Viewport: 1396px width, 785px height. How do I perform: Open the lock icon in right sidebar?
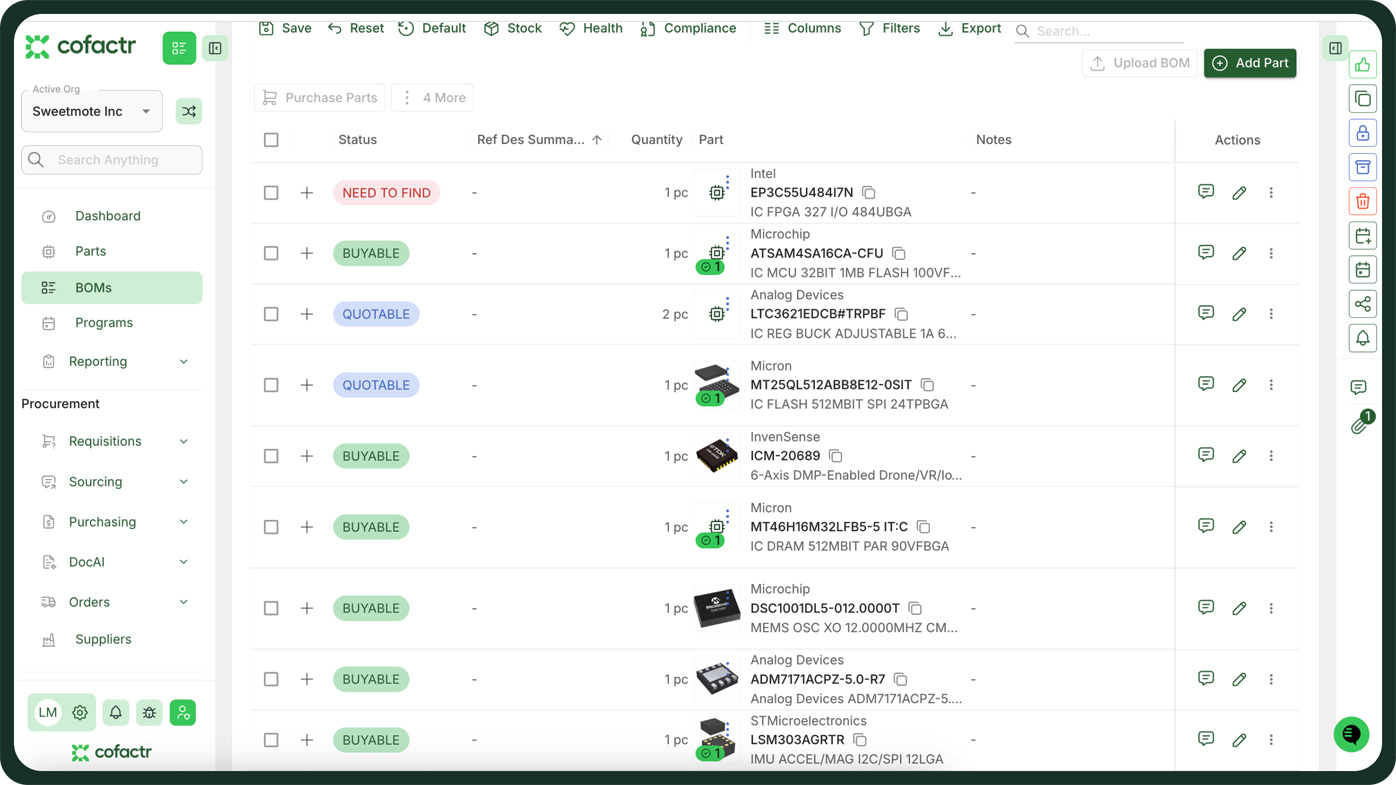1362,133
